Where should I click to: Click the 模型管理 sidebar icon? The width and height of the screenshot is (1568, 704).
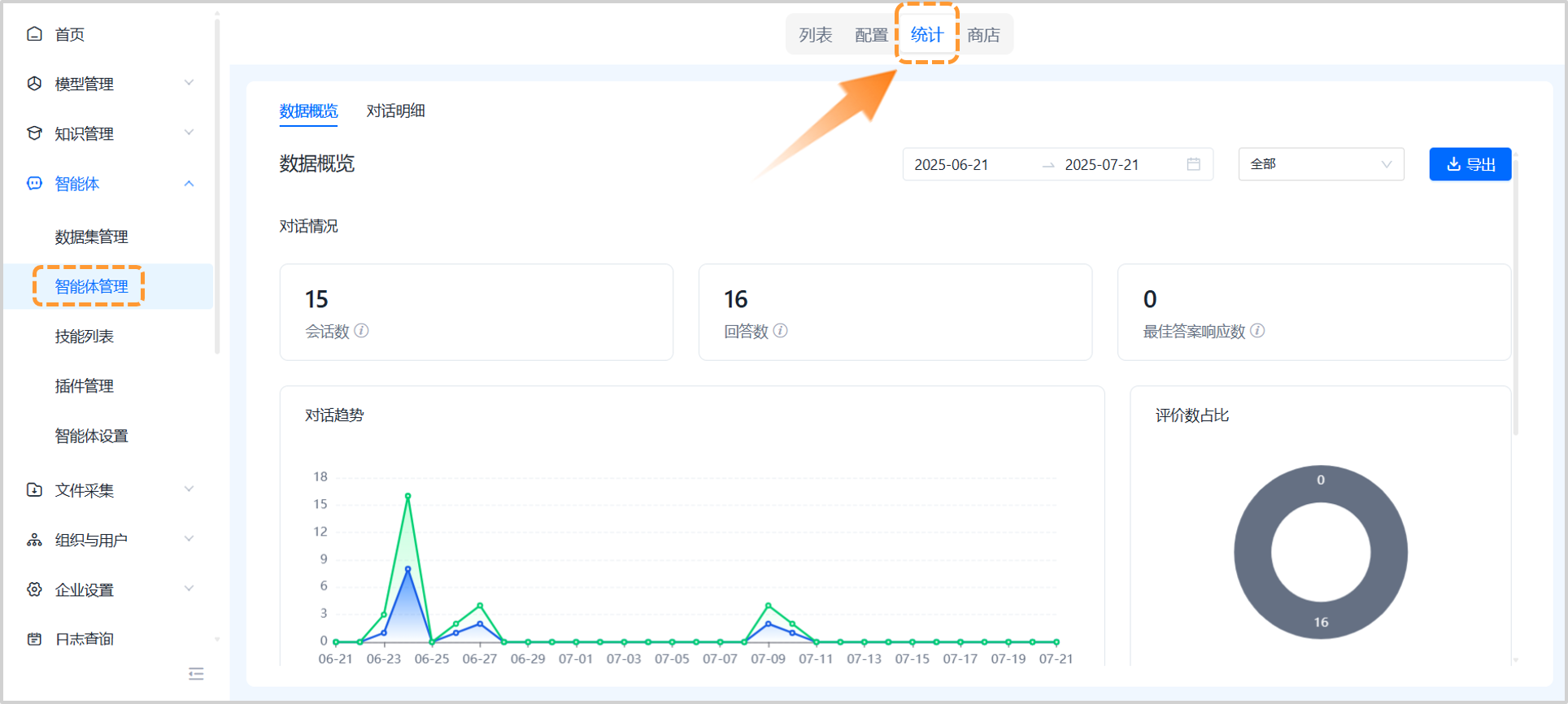(x=34, y=84)
